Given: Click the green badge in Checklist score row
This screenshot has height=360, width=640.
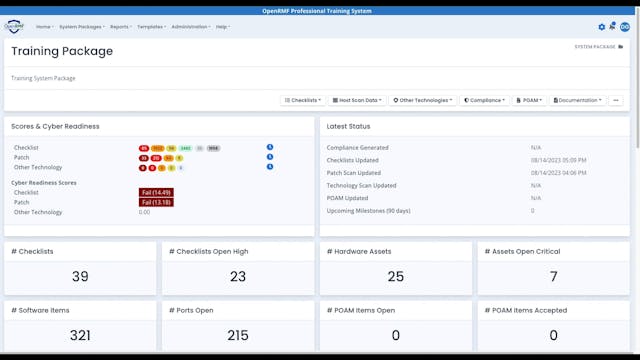Looking at the screenshot, I should 186,148.
